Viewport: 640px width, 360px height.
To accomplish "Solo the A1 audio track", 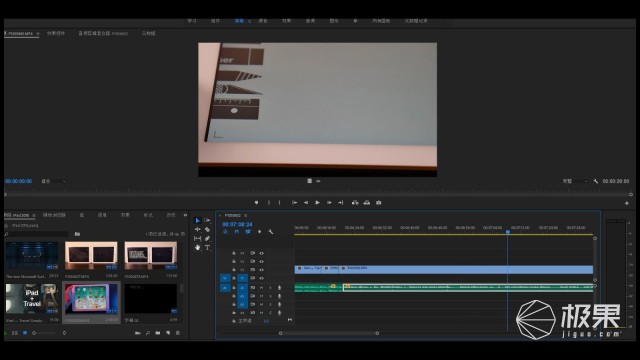I will pyautogui.click(x=270, y=288).
